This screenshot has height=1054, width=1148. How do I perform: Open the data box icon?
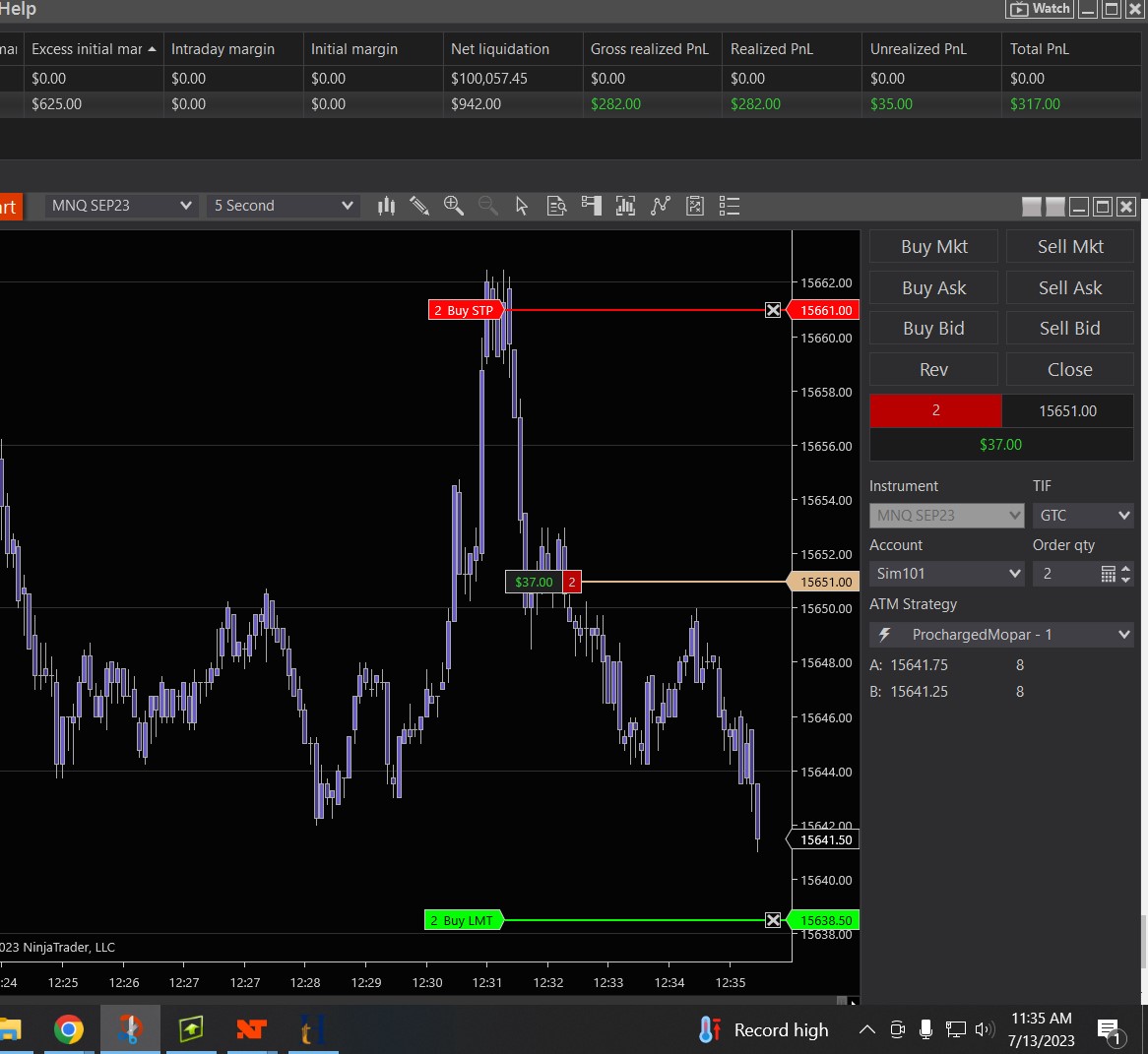click(556, 206)
